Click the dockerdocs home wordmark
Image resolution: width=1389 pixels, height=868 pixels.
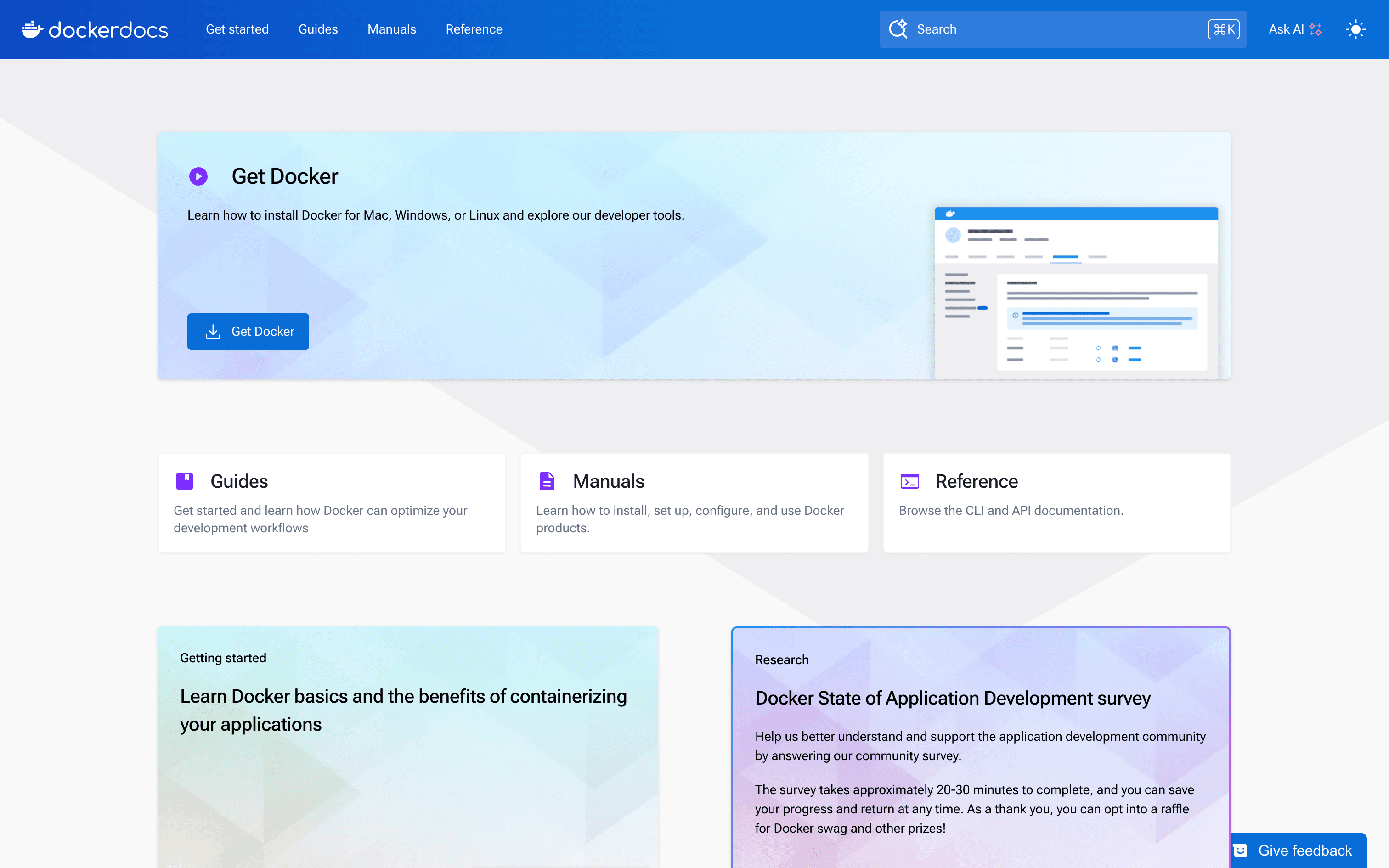[x=108, y=30]
